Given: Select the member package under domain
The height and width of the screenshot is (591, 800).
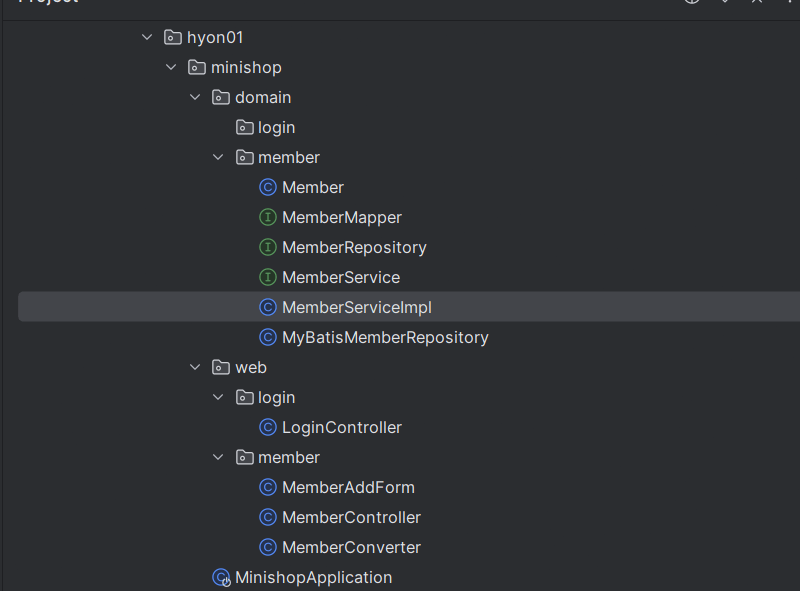Looking at the screenshot, I should pyautogui.click(x=289, y=158).
